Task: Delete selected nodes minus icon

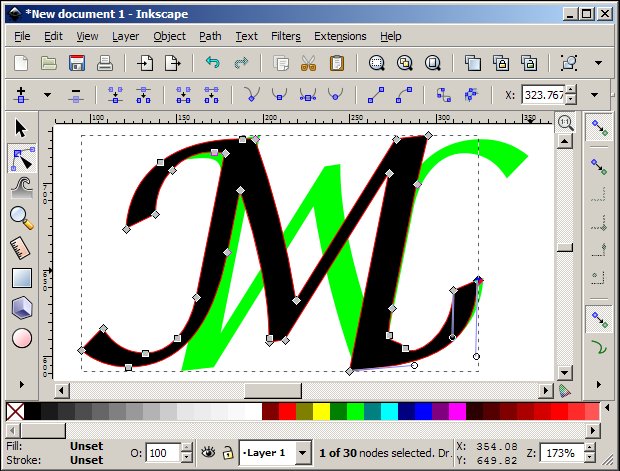Action: (x=76, y=95)
